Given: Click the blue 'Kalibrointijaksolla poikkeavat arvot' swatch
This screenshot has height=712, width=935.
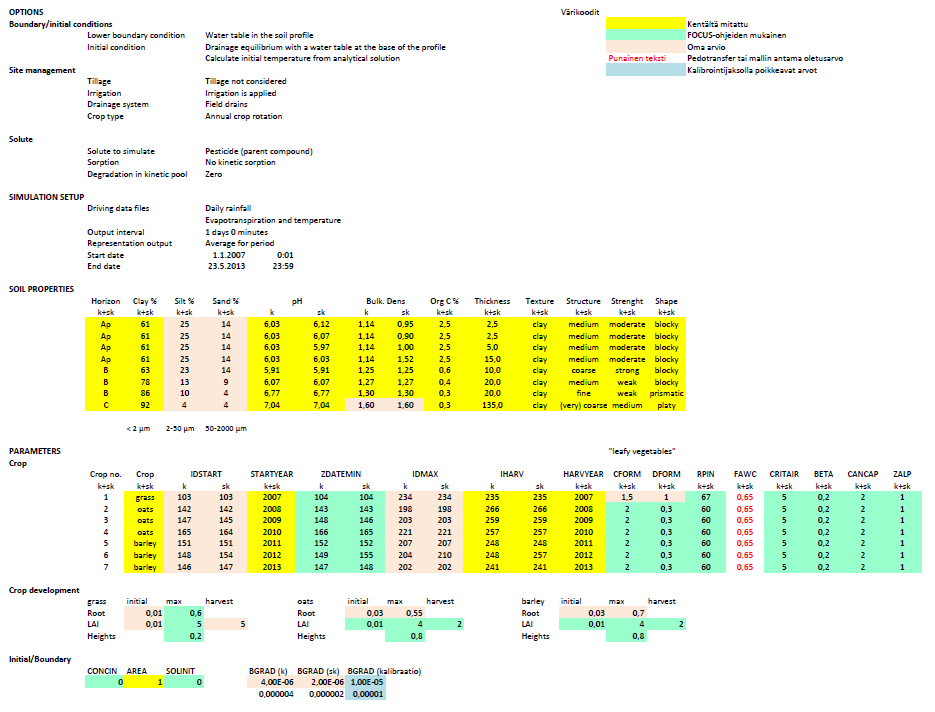Looking at the screenshot, I should pyautogui.click(x=646, y=70).
